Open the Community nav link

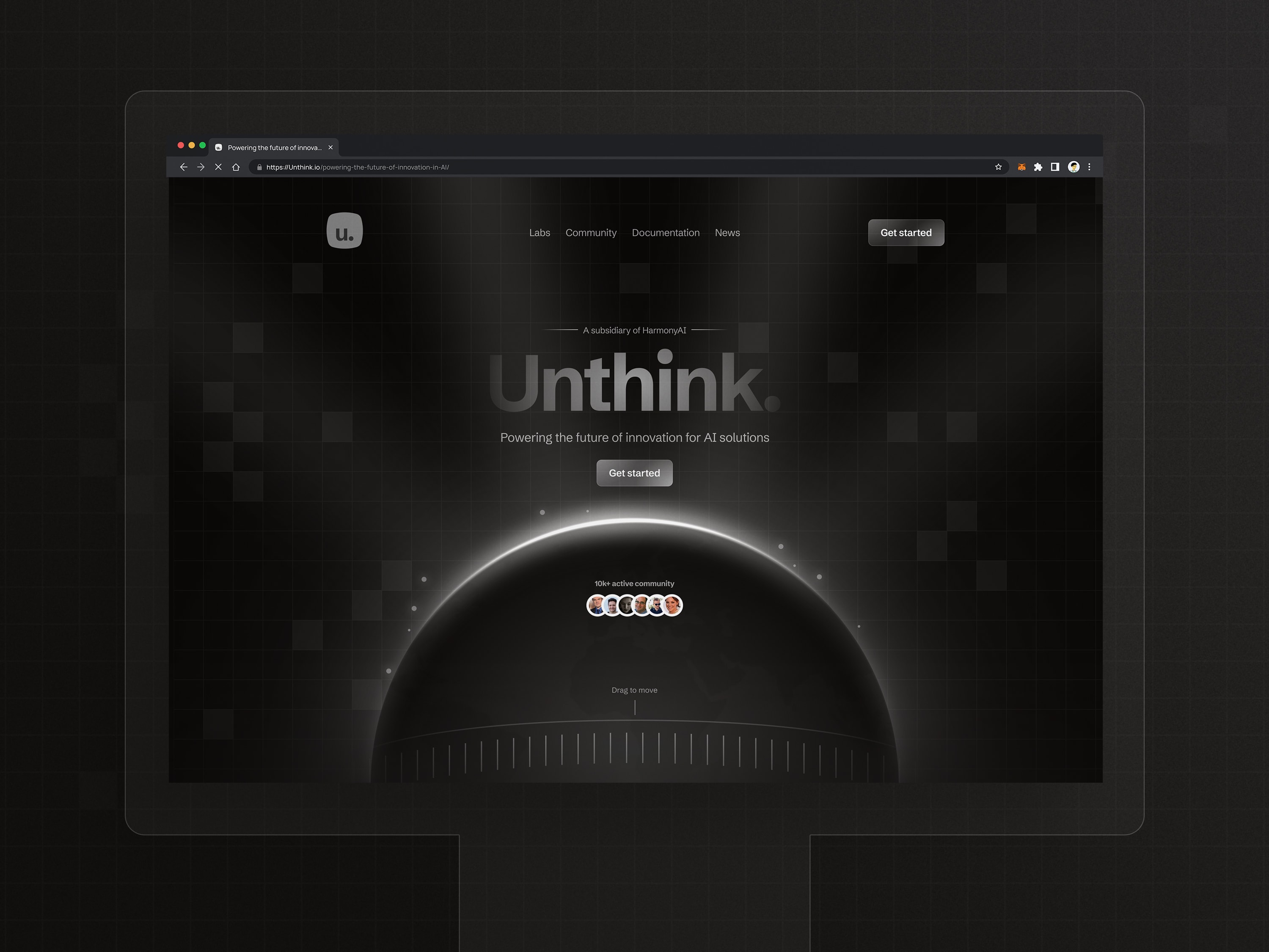click(x=591, y=233)
